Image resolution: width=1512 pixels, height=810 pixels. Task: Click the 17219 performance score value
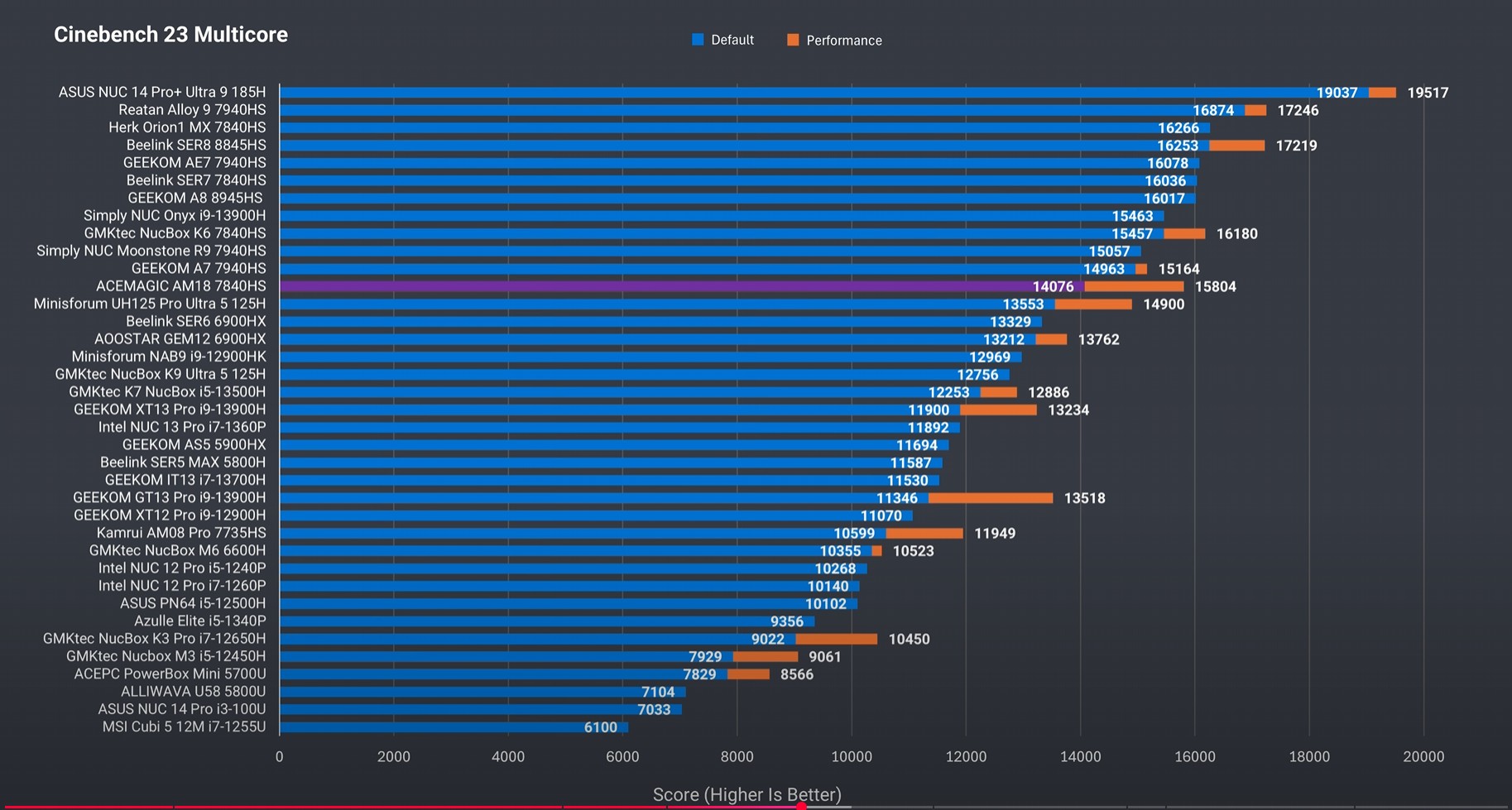1296,146
